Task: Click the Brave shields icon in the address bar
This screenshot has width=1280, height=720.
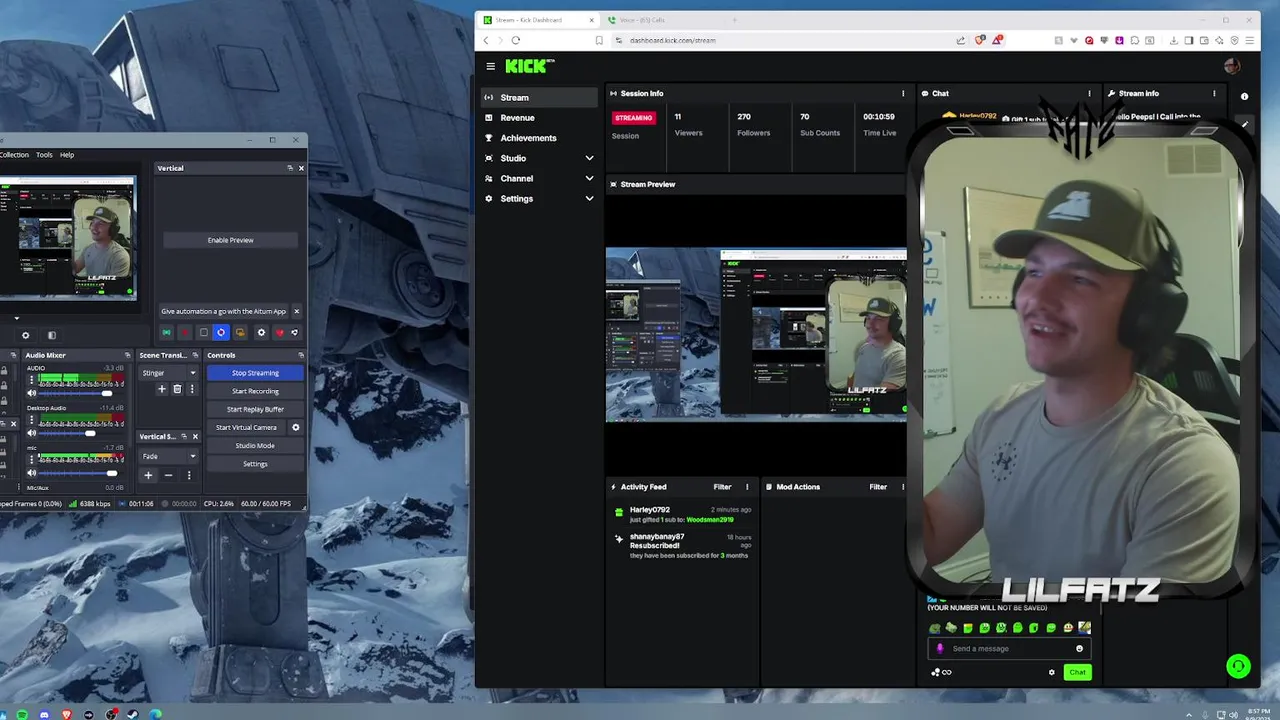Action: (979, 40)
